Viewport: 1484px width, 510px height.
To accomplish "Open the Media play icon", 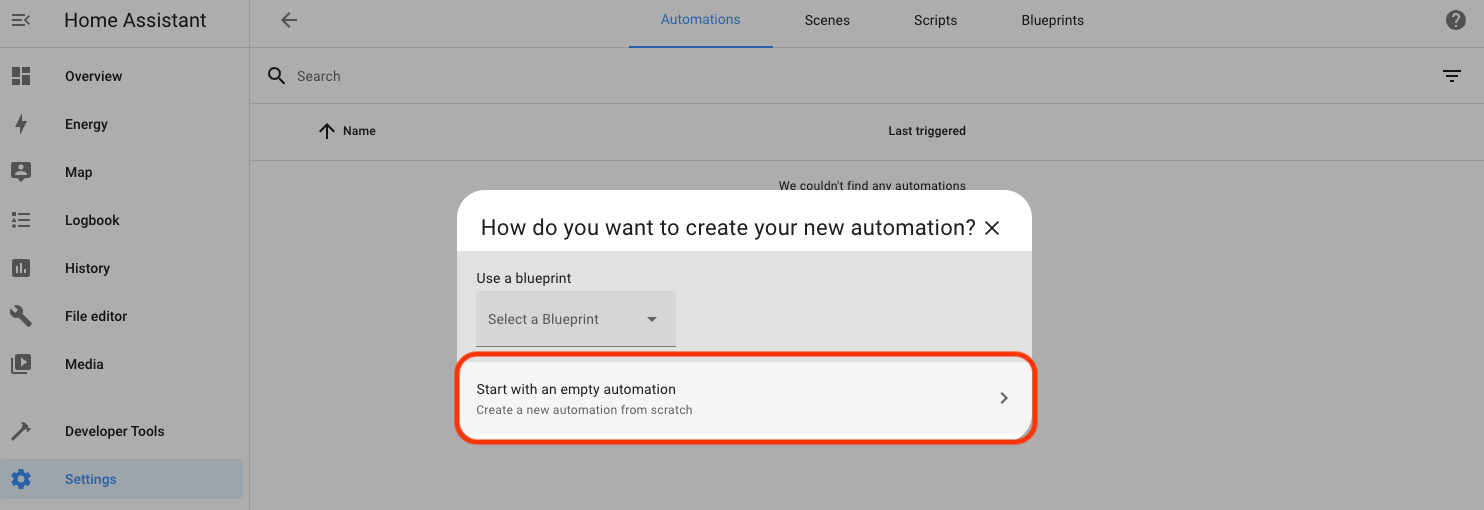I will pyautogui.click(x=21, y=364).
